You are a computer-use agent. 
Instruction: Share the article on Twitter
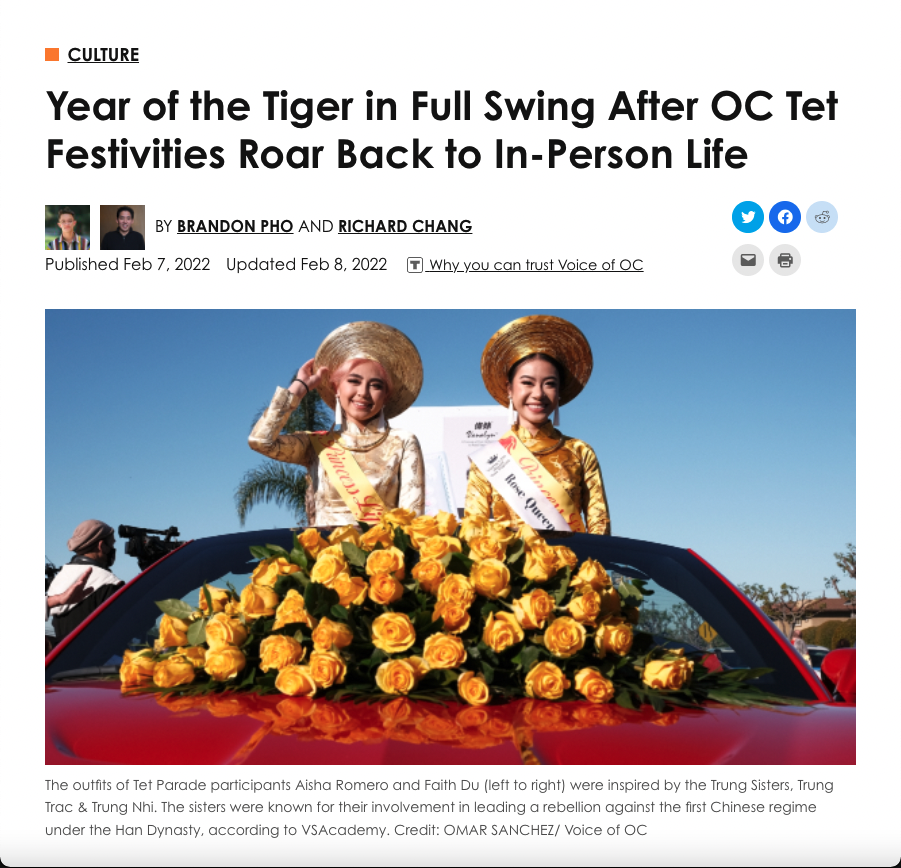coord(748,217)
